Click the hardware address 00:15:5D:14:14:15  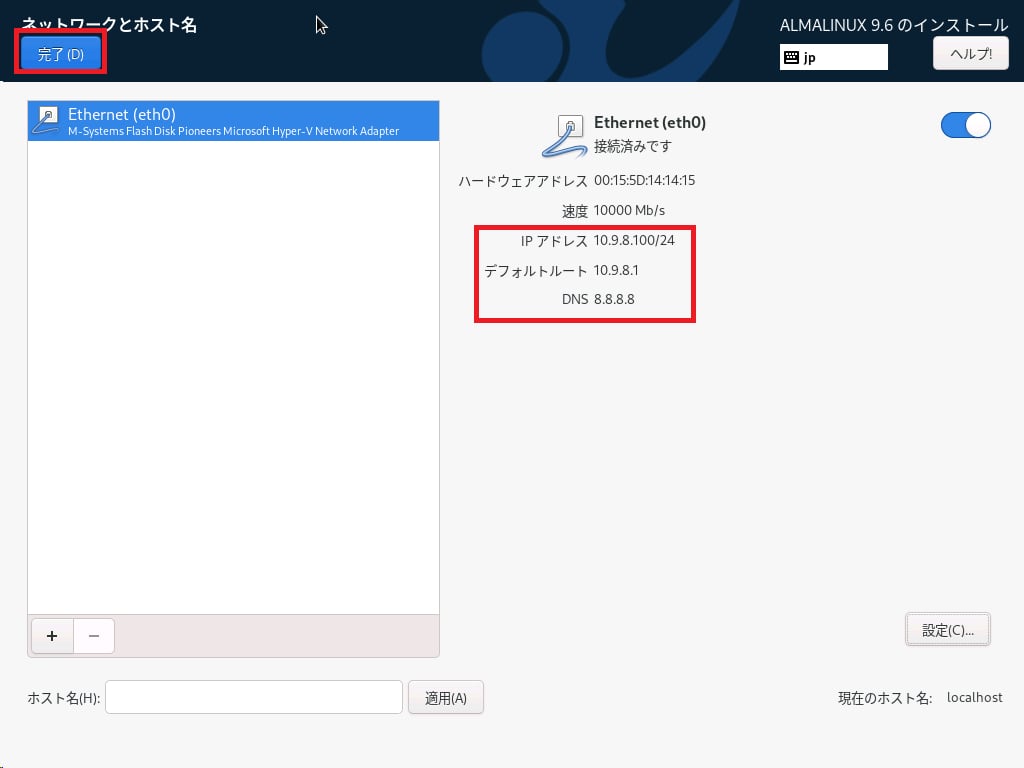coord(644,181)
